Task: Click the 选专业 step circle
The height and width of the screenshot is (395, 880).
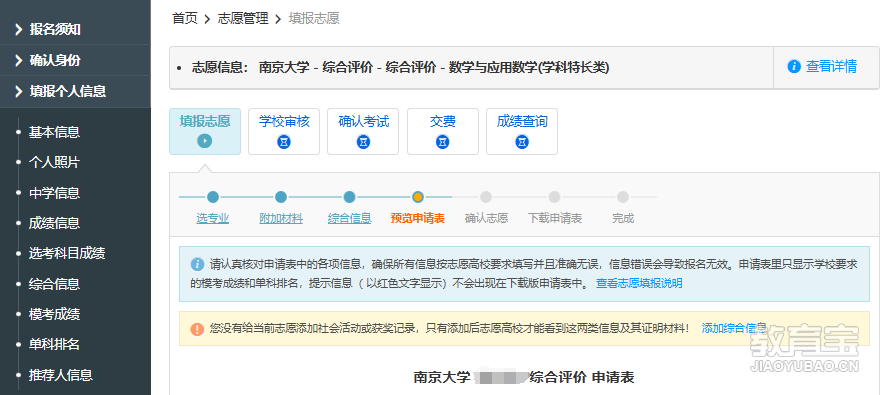Action: click(213, 197)
